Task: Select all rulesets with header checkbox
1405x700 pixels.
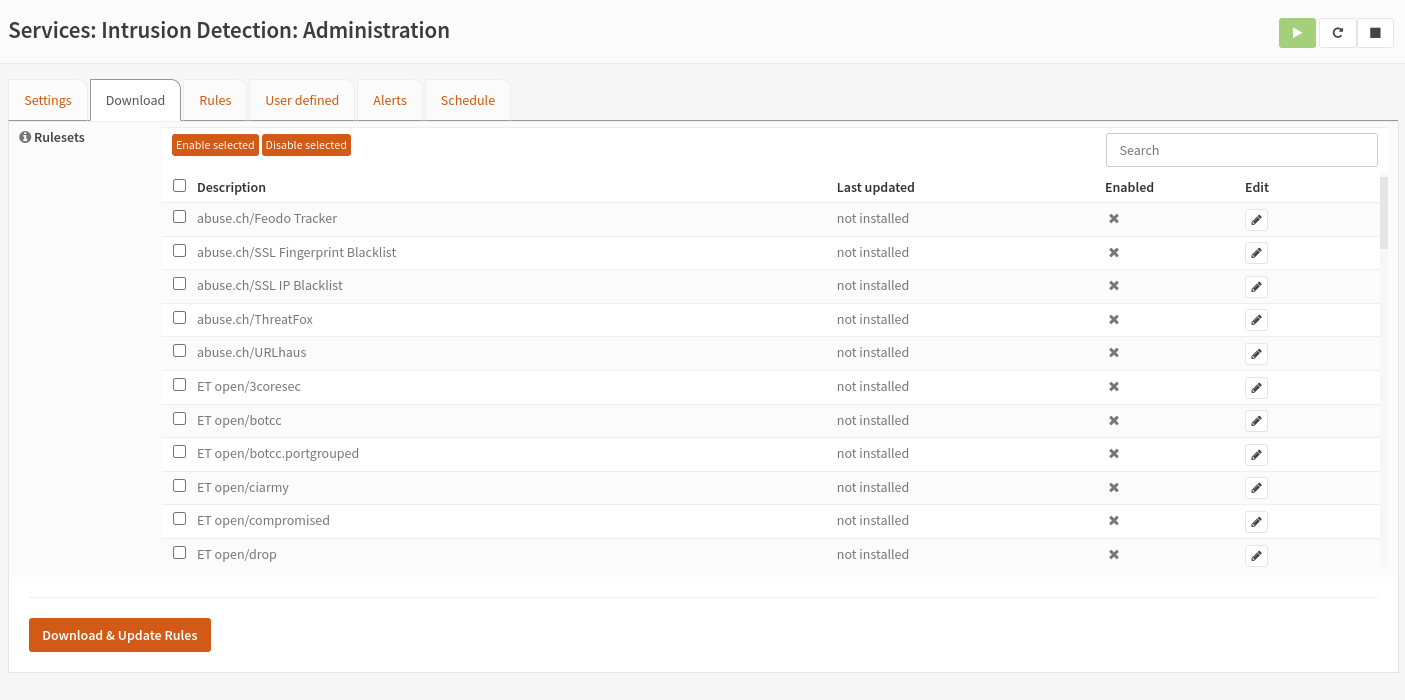Action: click(180, 186)
